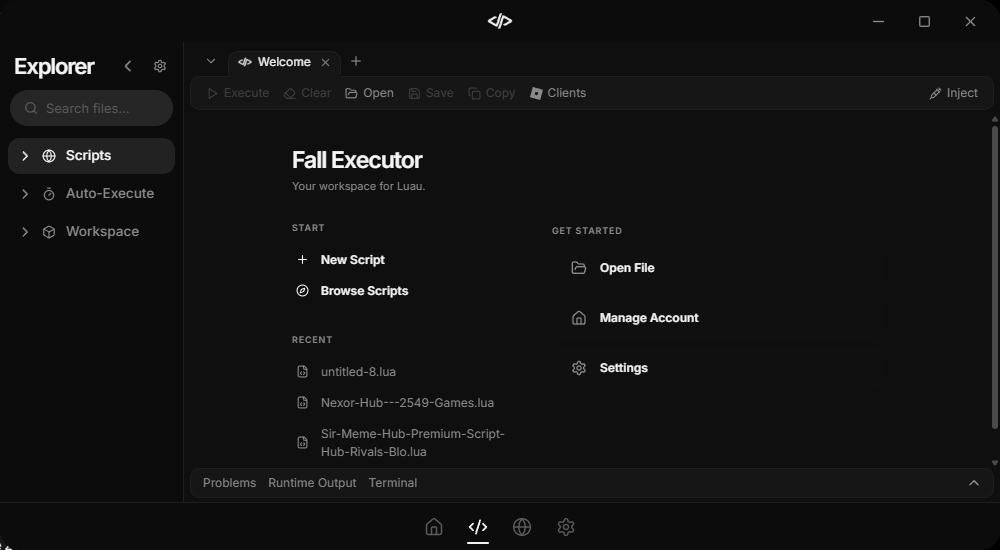Screen dimensions: 1000x550
Task: Click the vertical scrollbar of welcome page
Action: (994, 277)
